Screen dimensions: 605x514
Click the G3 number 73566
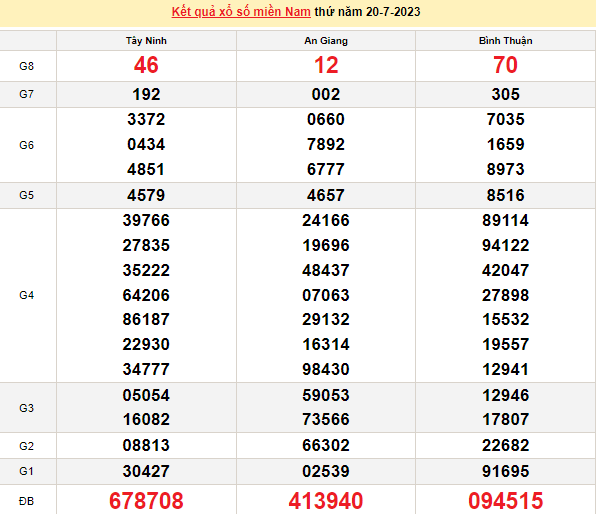pos(326,420)
